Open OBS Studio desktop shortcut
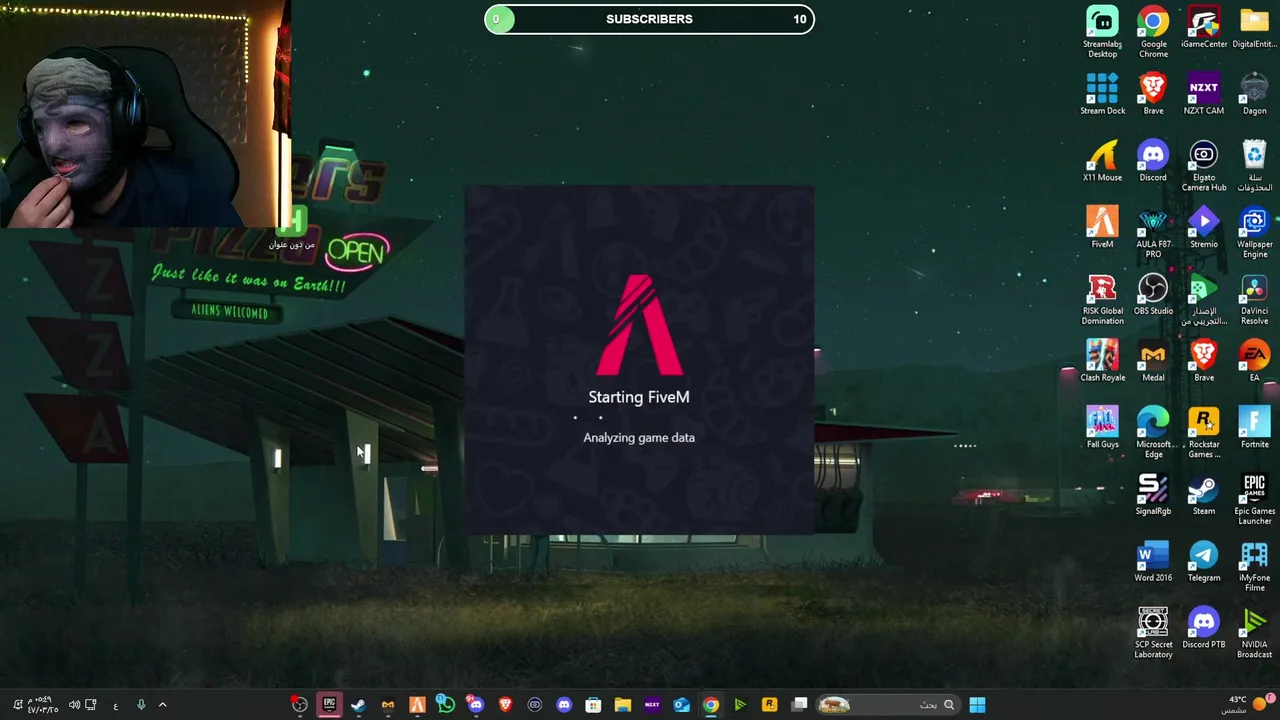The image size is (1280, 720). tap(1153, 294)
